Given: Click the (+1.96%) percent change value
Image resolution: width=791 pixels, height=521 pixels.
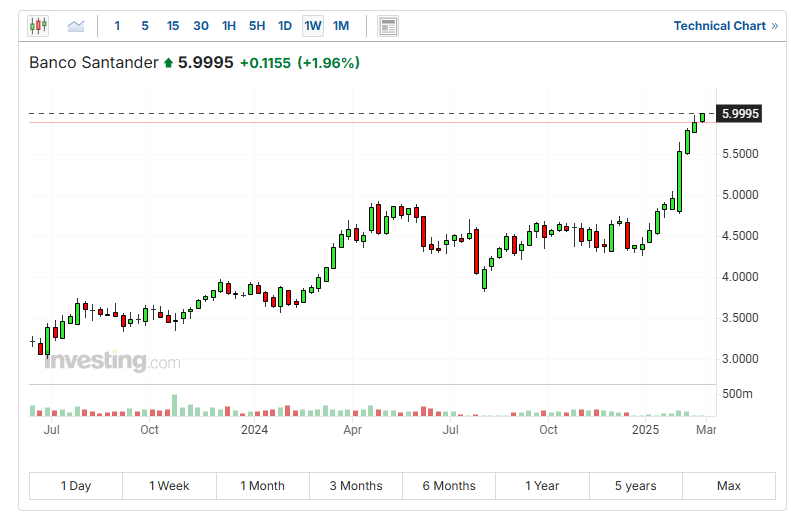Looking at the screenshot, I should (328, 63).
